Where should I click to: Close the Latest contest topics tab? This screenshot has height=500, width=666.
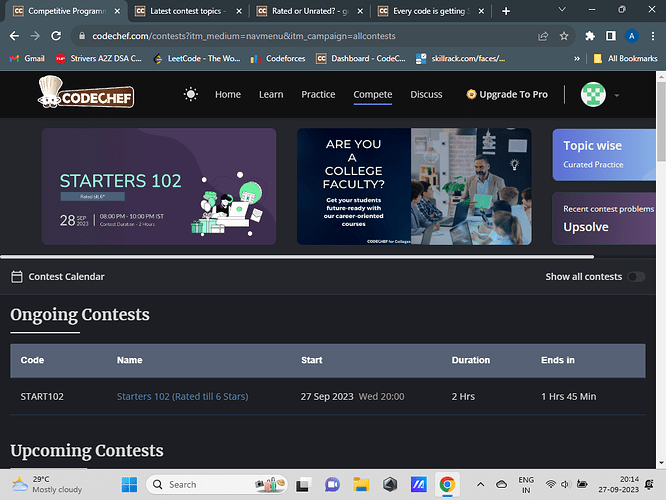pos(239,11)
